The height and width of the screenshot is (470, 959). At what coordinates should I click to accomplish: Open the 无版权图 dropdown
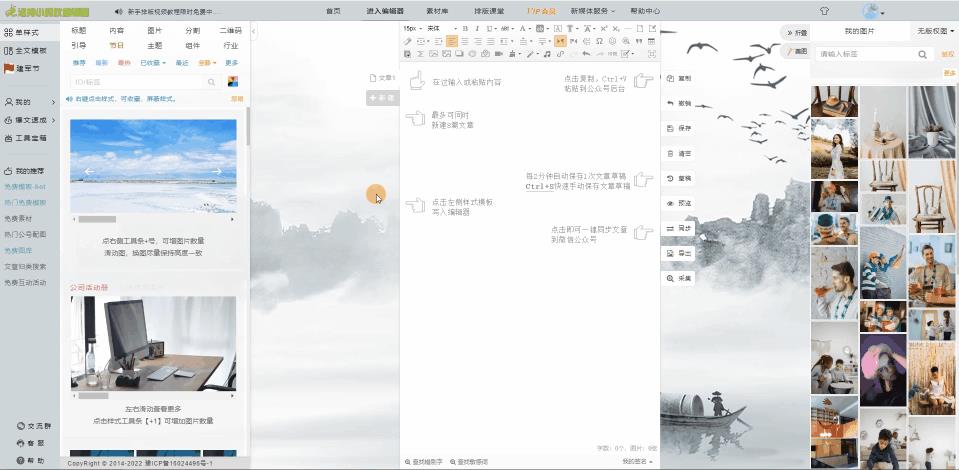(x=933, y=32)
